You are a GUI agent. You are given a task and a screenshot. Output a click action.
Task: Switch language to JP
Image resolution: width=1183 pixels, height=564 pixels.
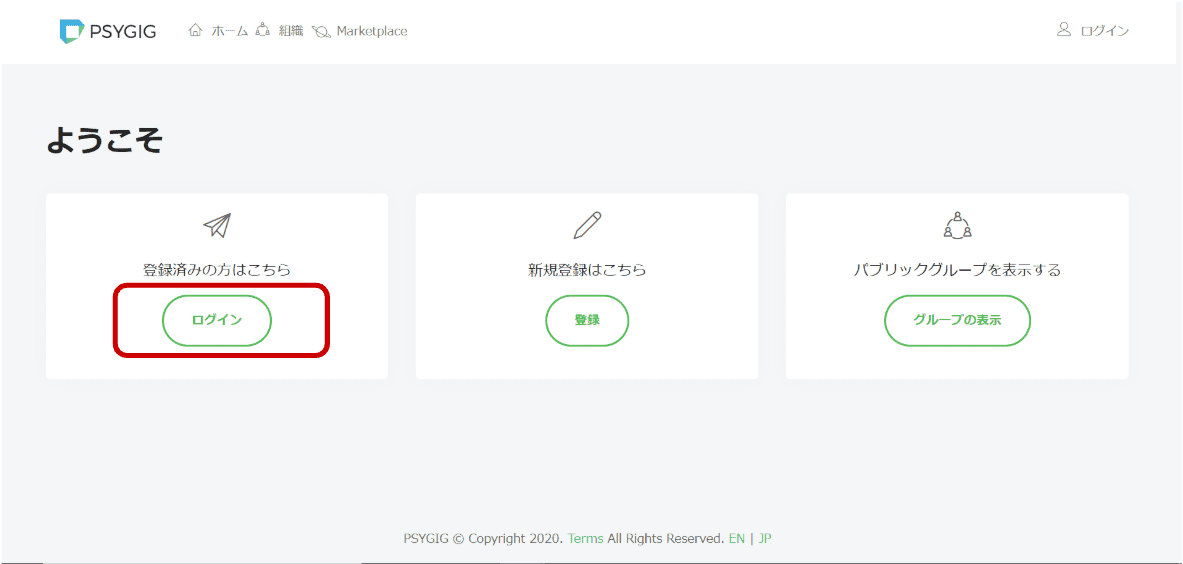click(x=765, y=538)
